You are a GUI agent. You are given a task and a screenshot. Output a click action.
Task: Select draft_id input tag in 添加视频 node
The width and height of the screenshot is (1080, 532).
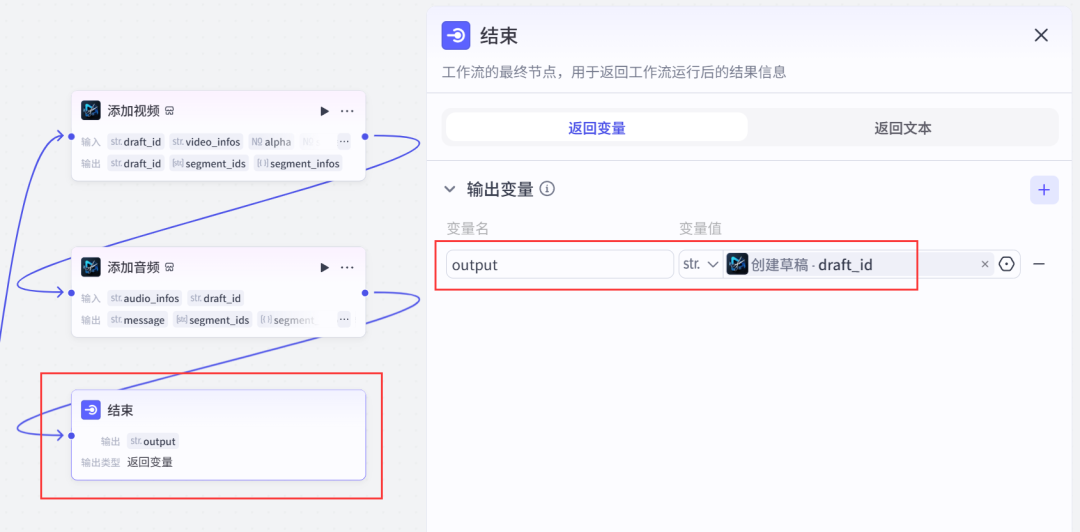[136, 142]
